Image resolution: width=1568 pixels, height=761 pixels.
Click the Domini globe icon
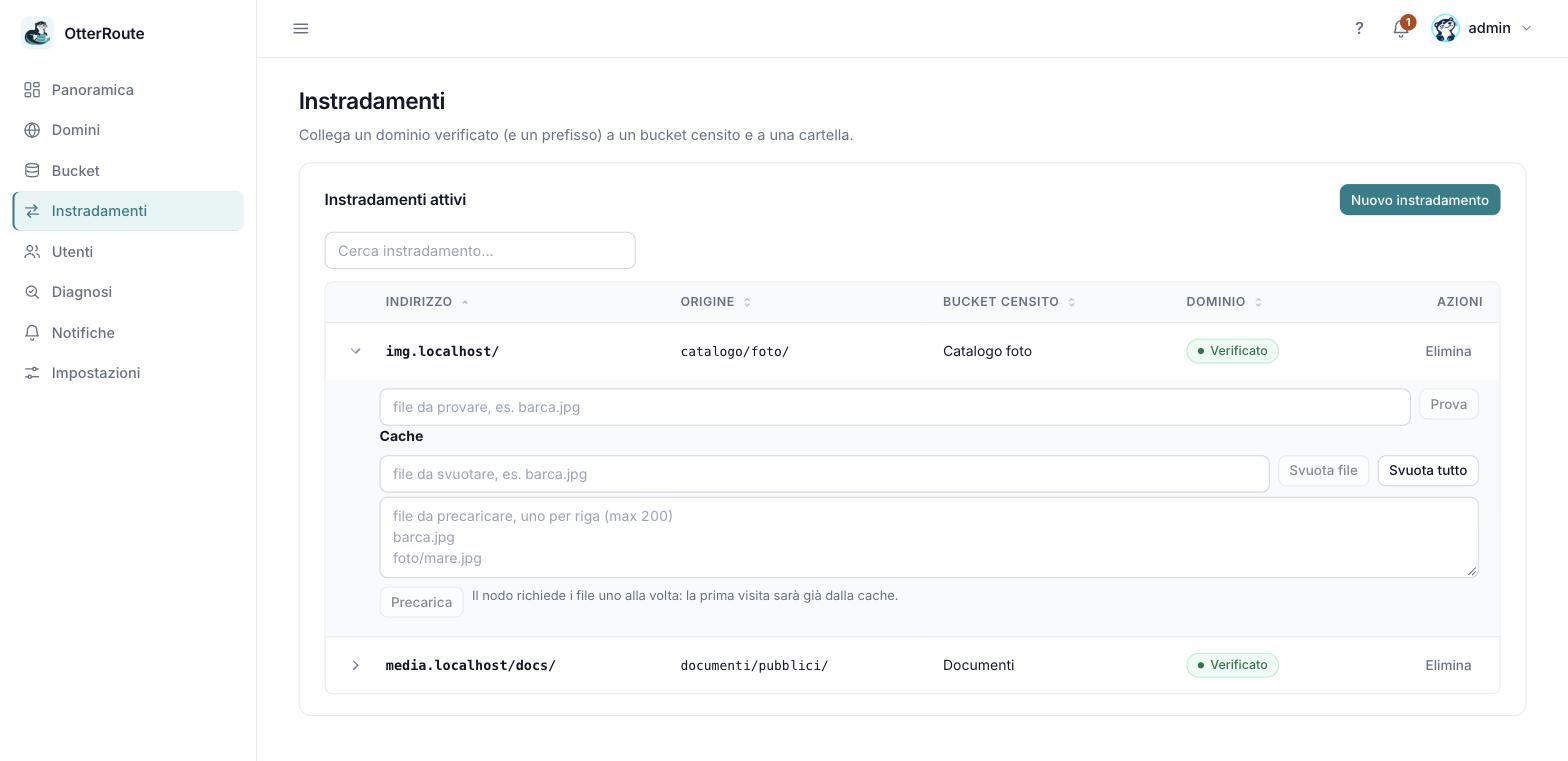pyautogui.click(x=32, y=130)
